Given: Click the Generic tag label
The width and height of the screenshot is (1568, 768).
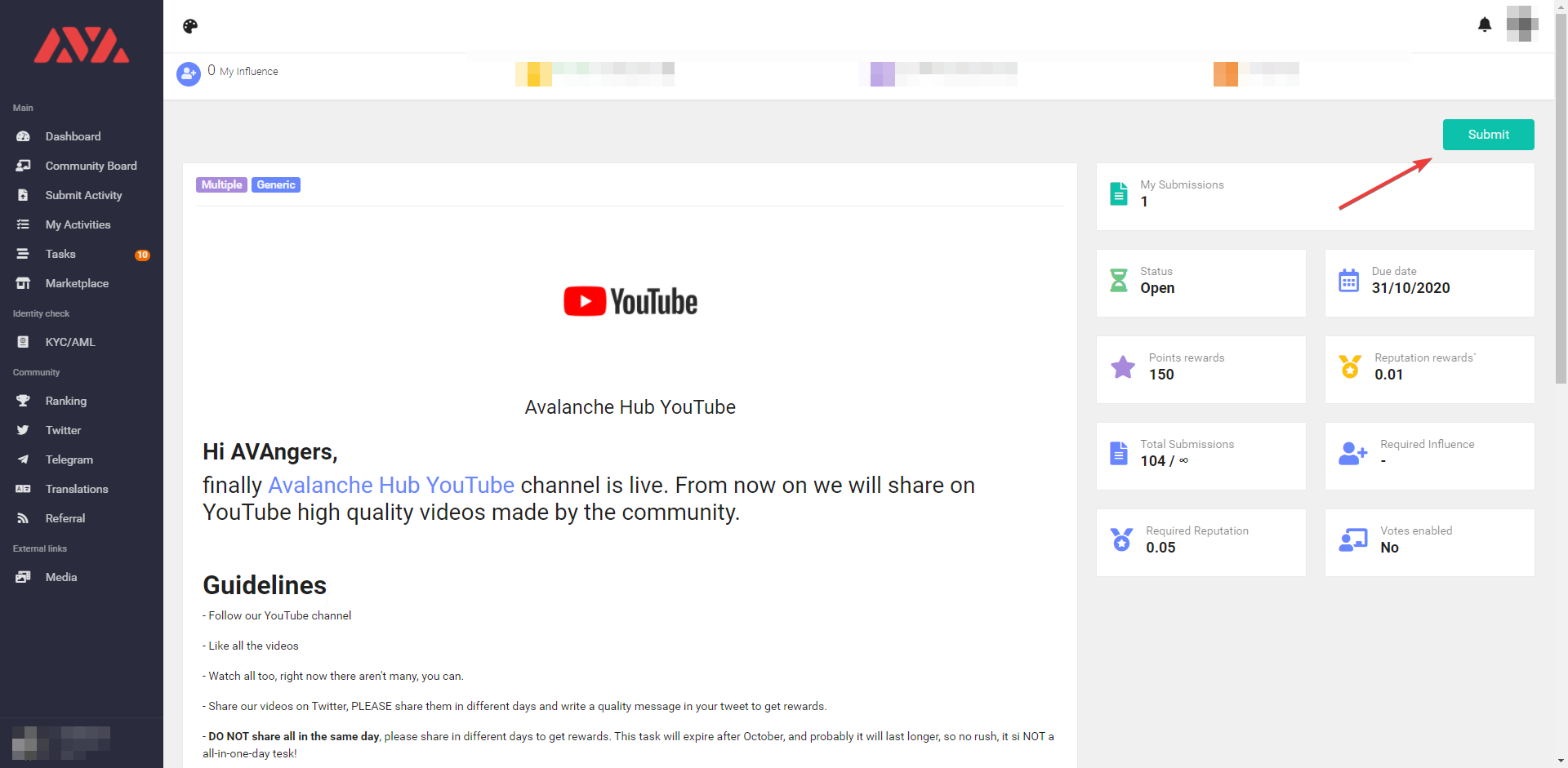Looking at the screenshot, I should [x=276, y=184].
